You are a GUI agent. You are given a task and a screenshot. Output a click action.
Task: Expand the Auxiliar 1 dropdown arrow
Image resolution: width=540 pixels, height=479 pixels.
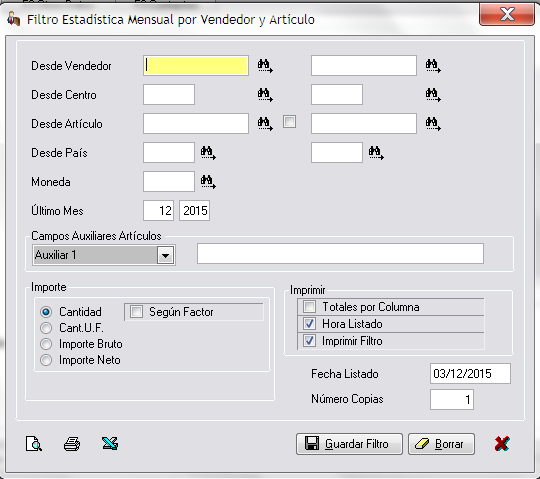165,256
